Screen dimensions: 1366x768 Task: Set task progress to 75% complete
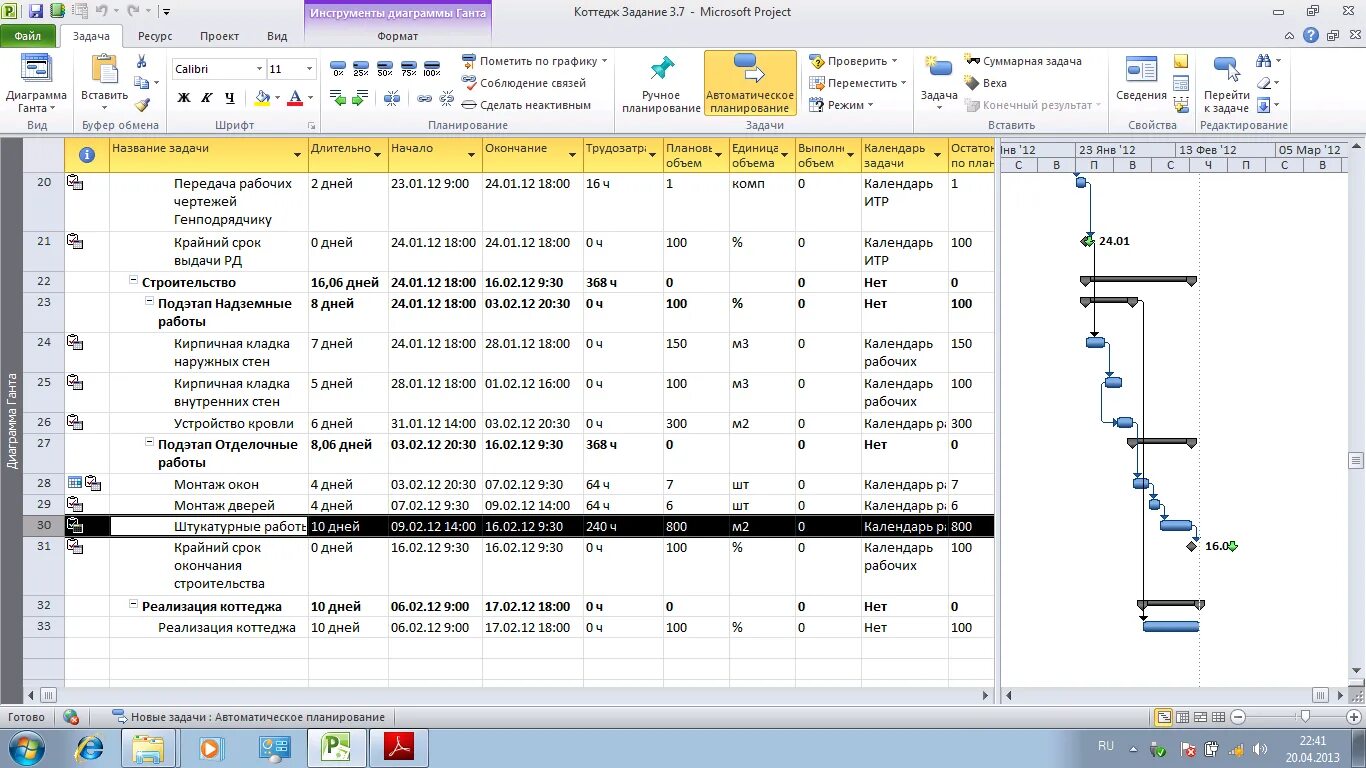click(x=407, y=68)
